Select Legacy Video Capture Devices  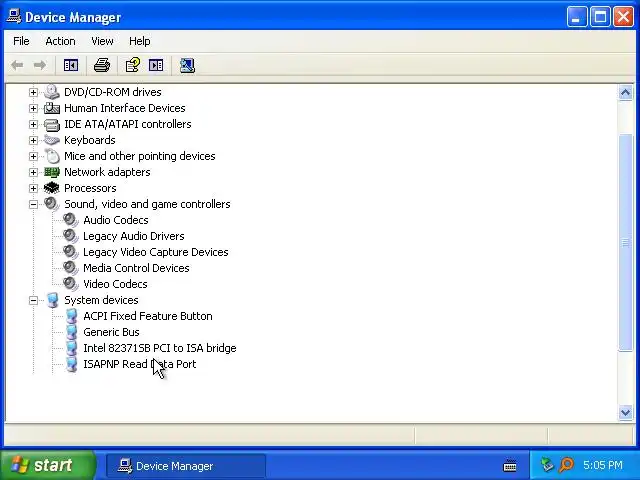point(156,252)
